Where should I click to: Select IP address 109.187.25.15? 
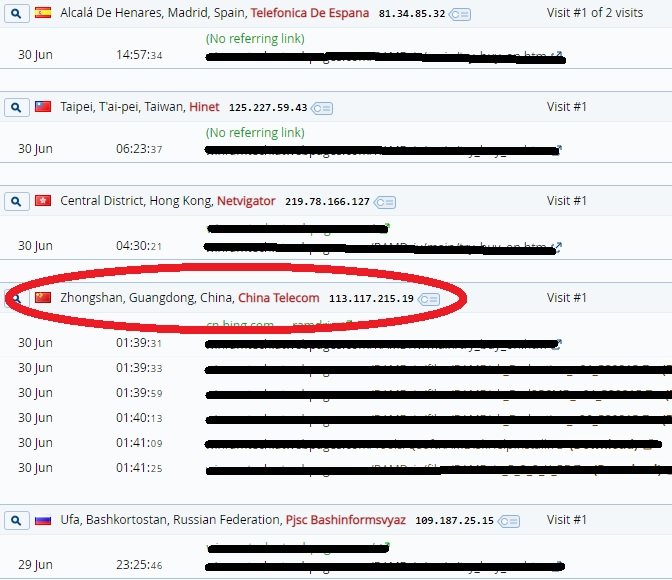click(x=455, y=521)
